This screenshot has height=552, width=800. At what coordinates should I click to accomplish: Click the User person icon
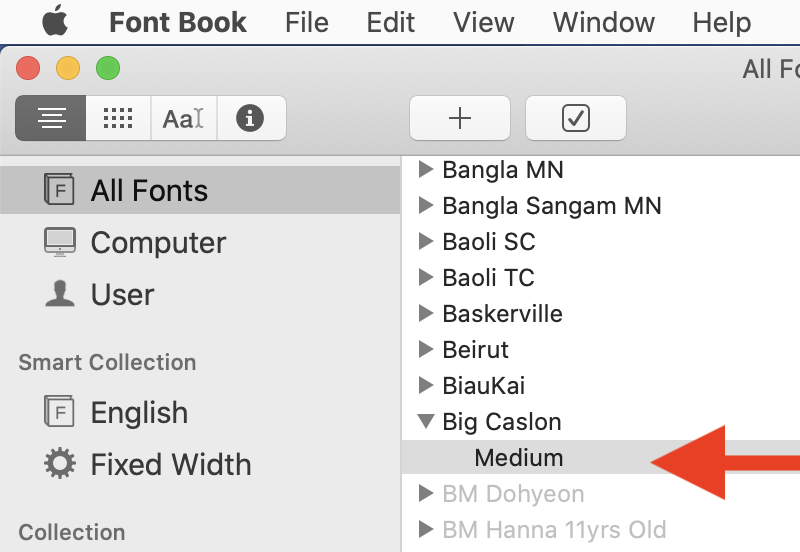[x=60, y=293]
